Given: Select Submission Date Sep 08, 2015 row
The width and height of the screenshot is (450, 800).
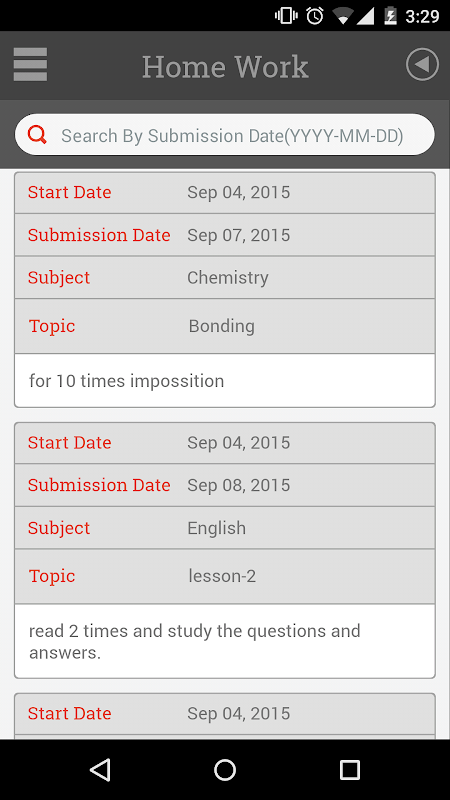Looking at the screenshot, I should click(x=225, y=485).
